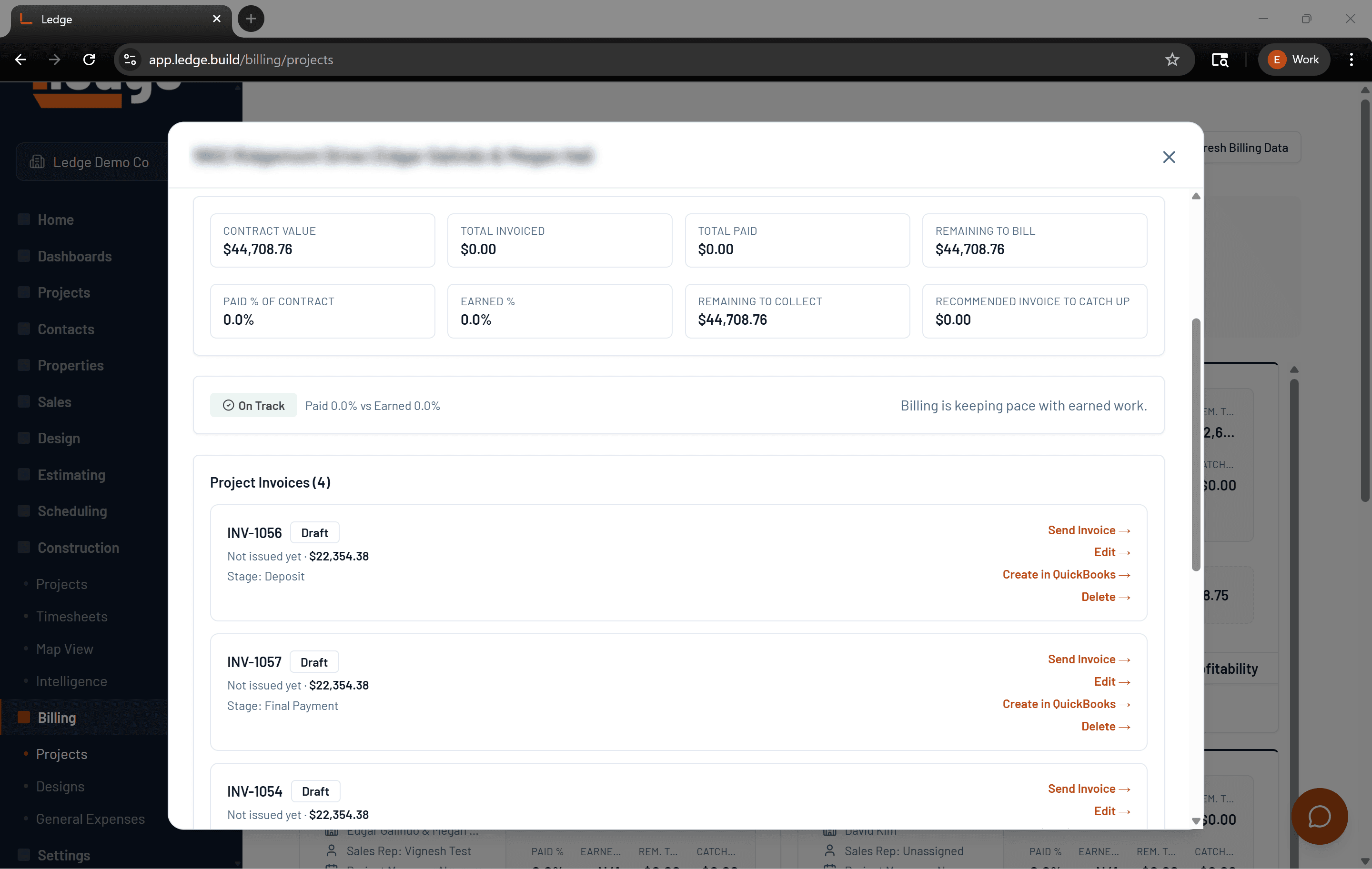Close the project billing modal
This screenshot has height=869, width=1372.
[x=1169, y=157]
